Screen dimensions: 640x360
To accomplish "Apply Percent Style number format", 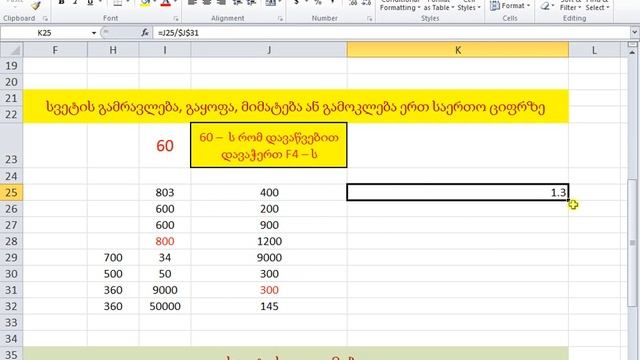I will pos(318,2).
